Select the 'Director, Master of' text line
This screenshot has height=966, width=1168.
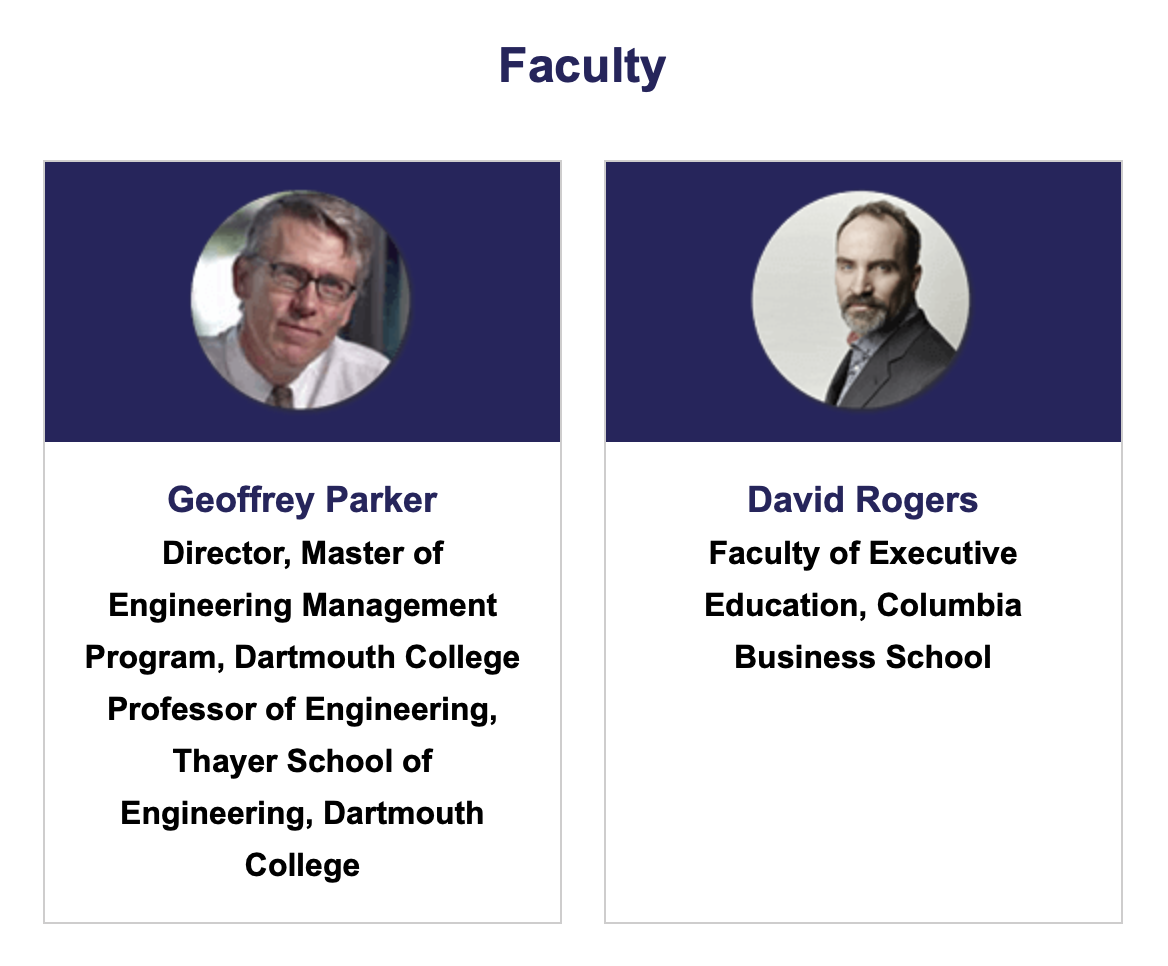coord(302,553)
